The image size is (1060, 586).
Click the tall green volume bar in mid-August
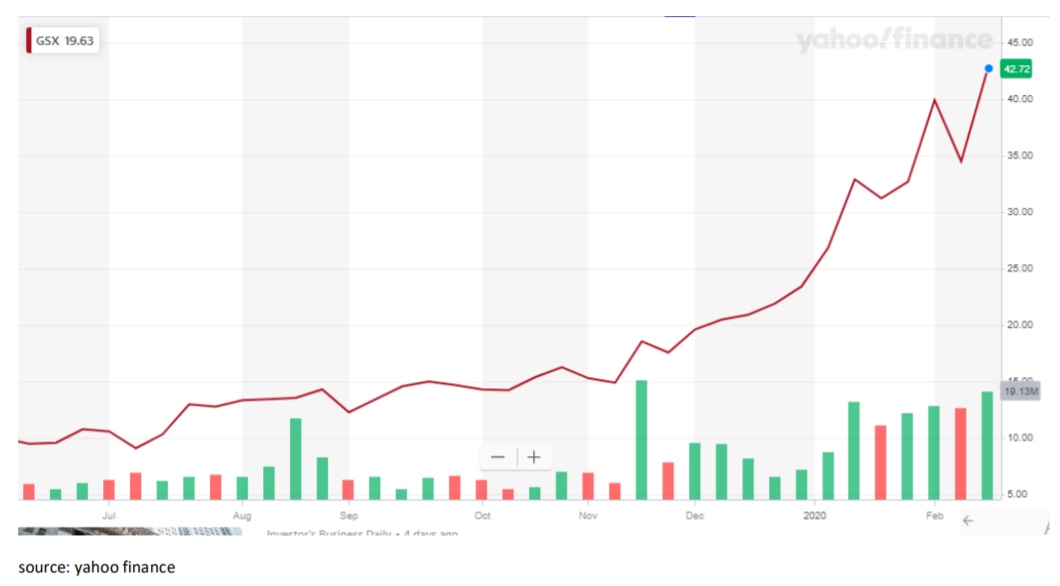[x=296, y=458]
